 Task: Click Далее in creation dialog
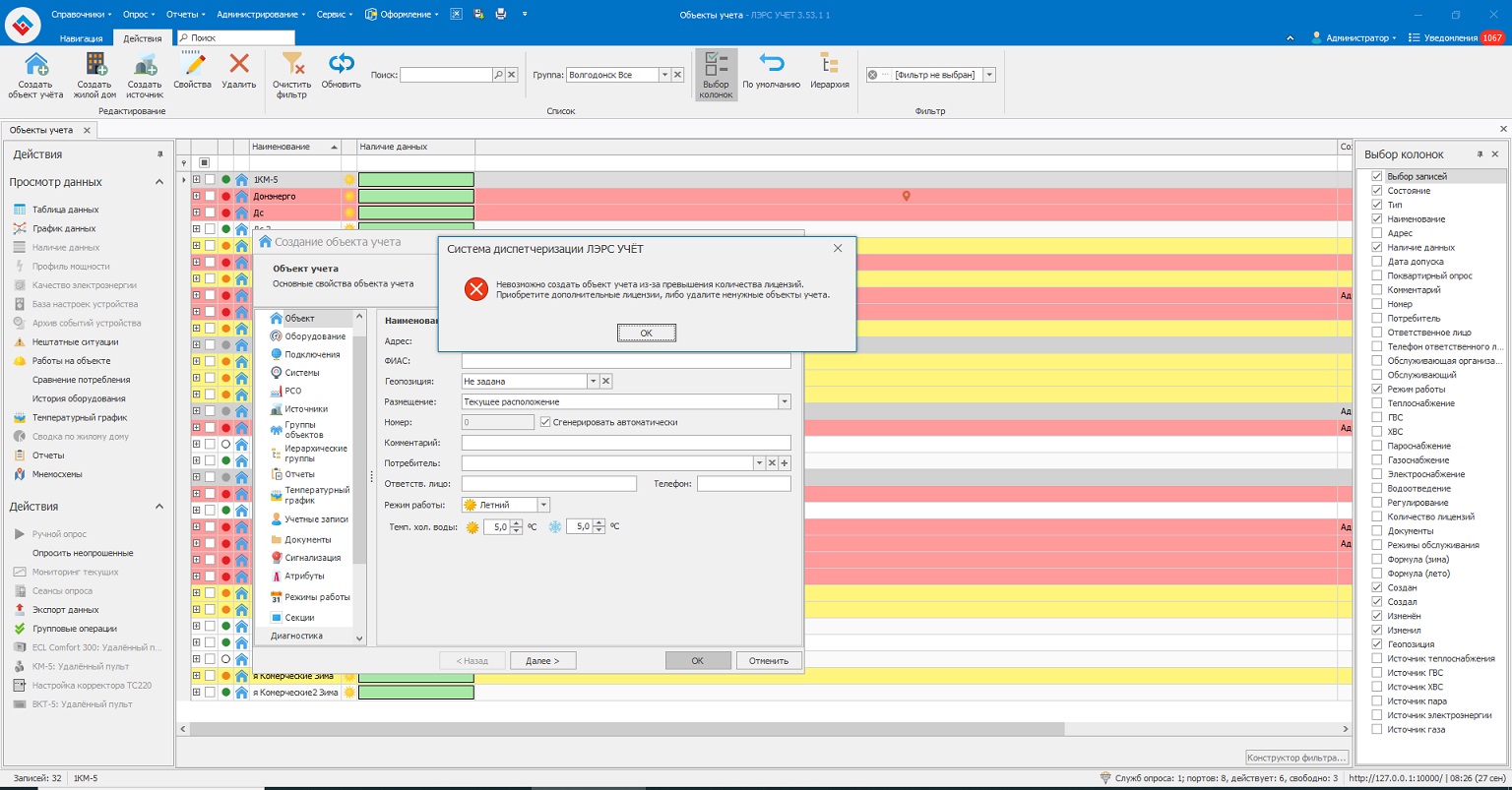543,660
